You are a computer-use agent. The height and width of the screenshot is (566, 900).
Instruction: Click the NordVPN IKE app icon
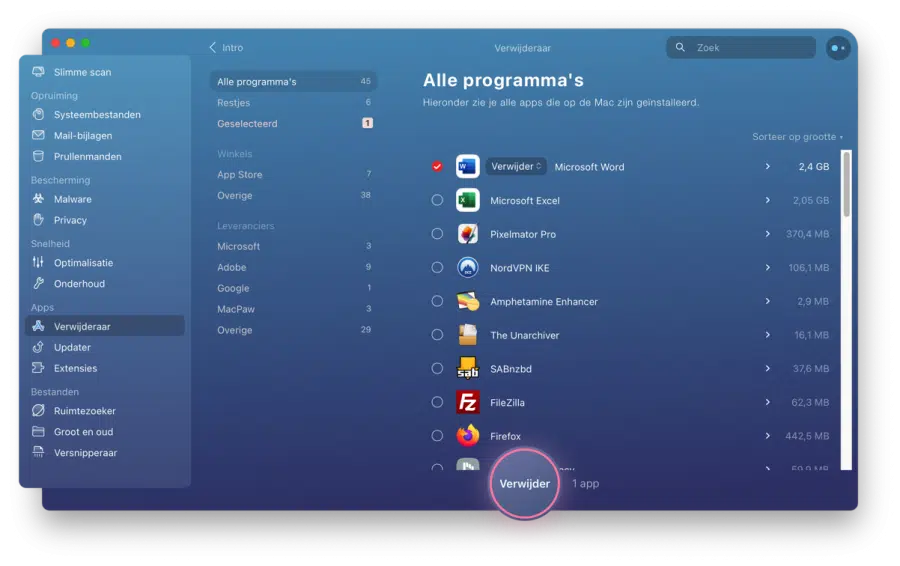click(468, 268)
